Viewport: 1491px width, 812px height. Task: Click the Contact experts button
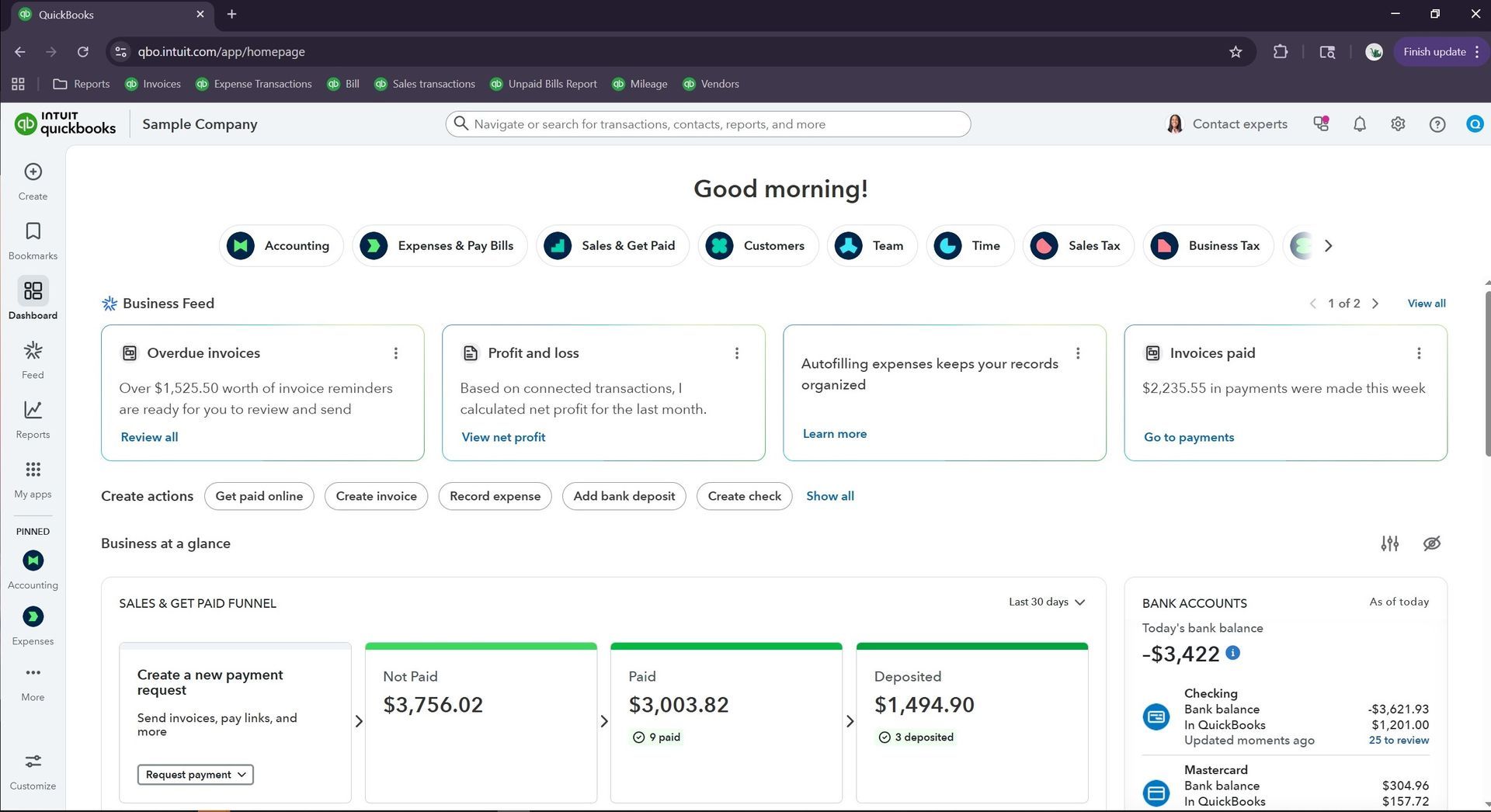[1227, 124]
